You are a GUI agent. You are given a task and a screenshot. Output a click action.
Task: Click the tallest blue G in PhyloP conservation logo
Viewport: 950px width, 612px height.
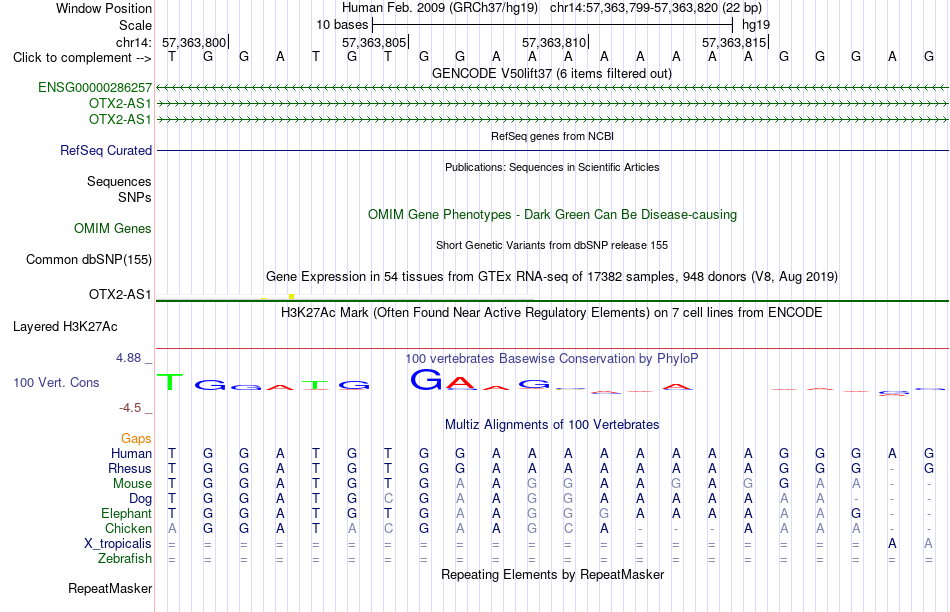(427, 380)
